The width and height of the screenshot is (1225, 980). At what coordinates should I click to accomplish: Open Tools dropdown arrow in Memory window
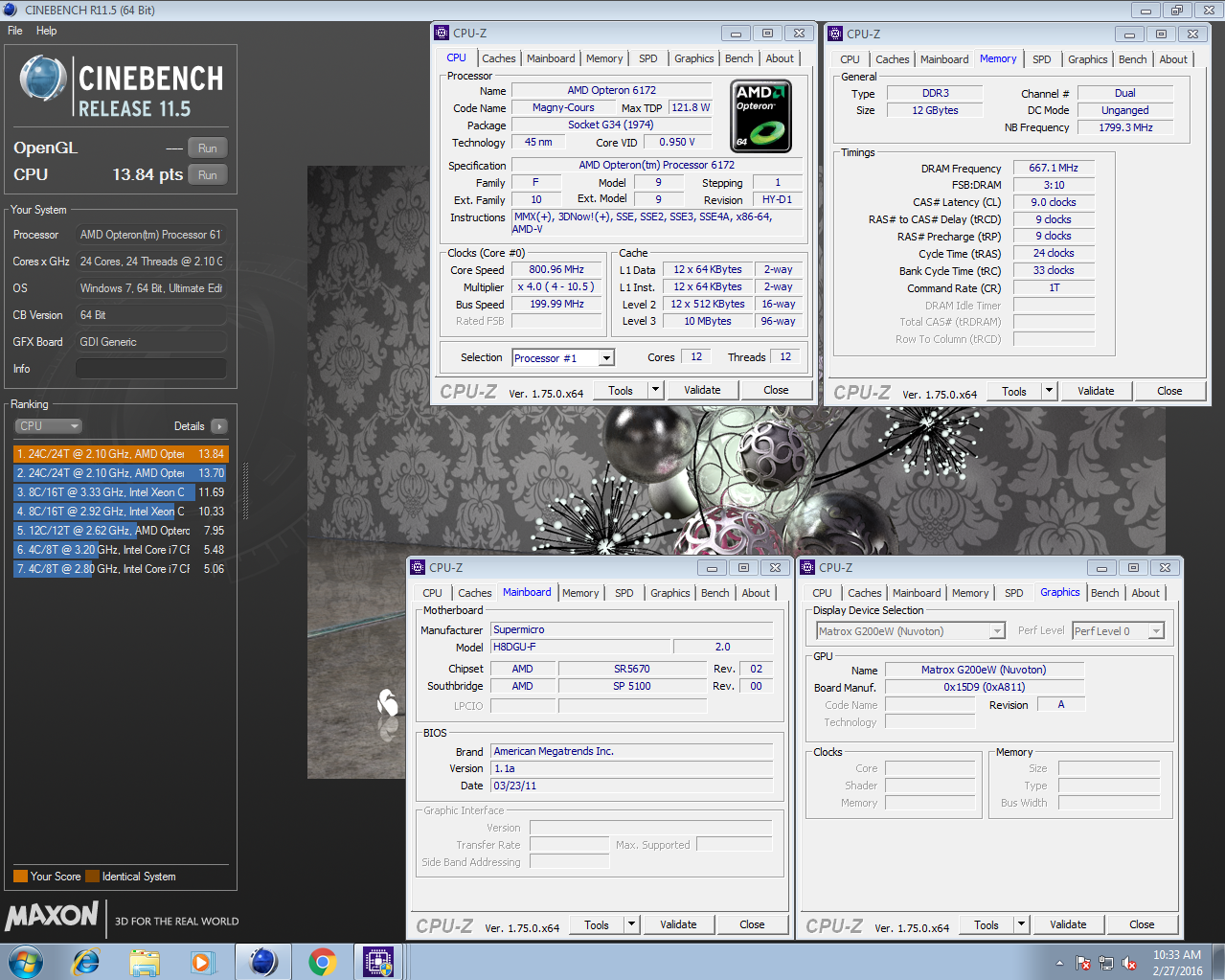1049,391
